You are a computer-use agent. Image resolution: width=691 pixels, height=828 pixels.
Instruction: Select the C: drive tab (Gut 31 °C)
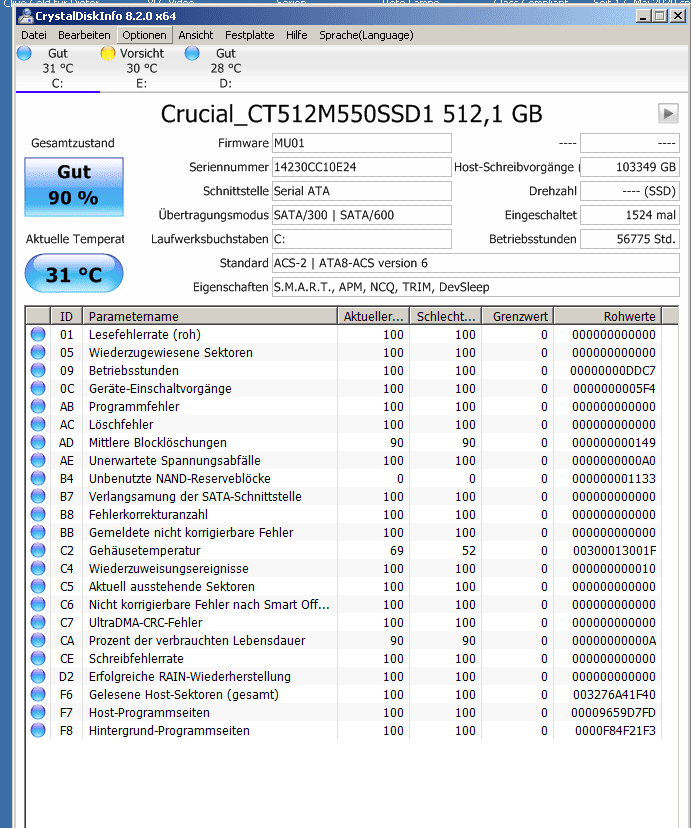click(58, 68)
